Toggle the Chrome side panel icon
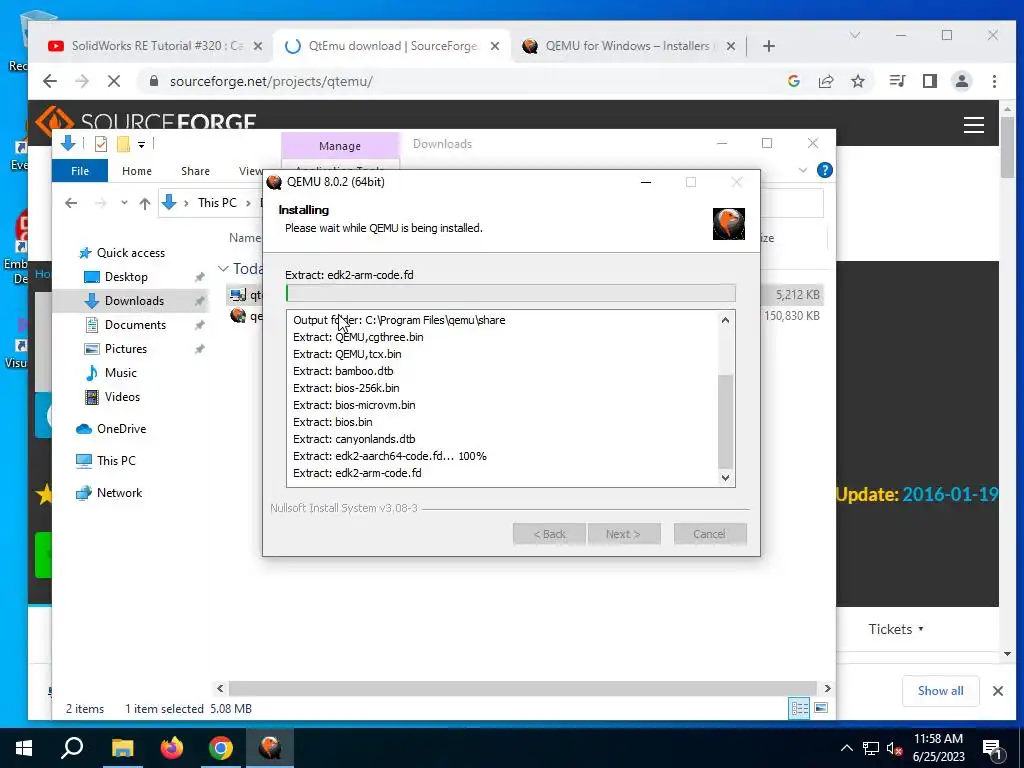1024x768 pixels. [x=930, y=81]
